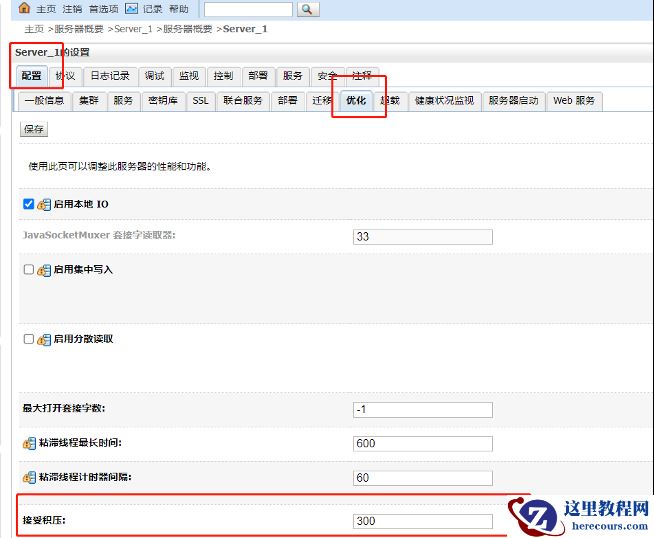654x538 pixels.
Task: Open the 联合服务 sub-tab
Action: (243, 101)
